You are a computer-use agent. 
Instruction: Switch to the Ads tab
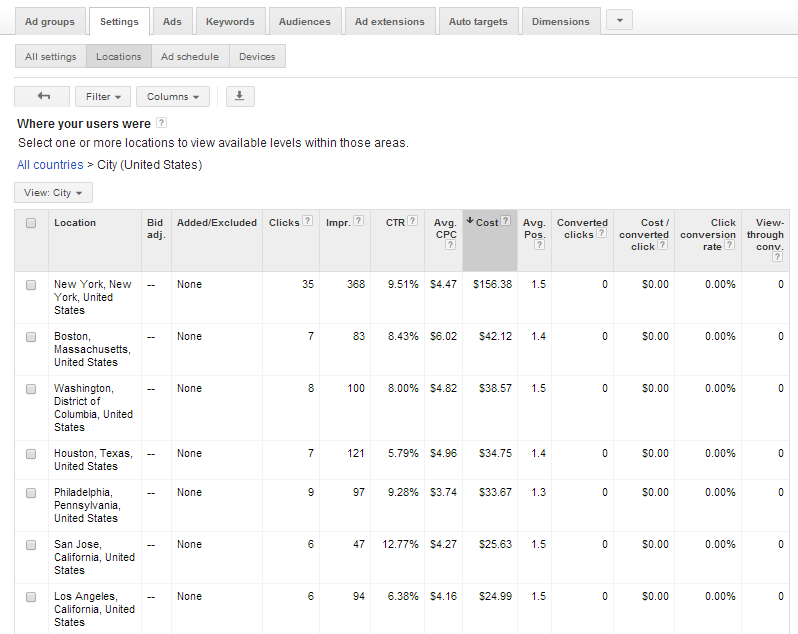point(172,21)
